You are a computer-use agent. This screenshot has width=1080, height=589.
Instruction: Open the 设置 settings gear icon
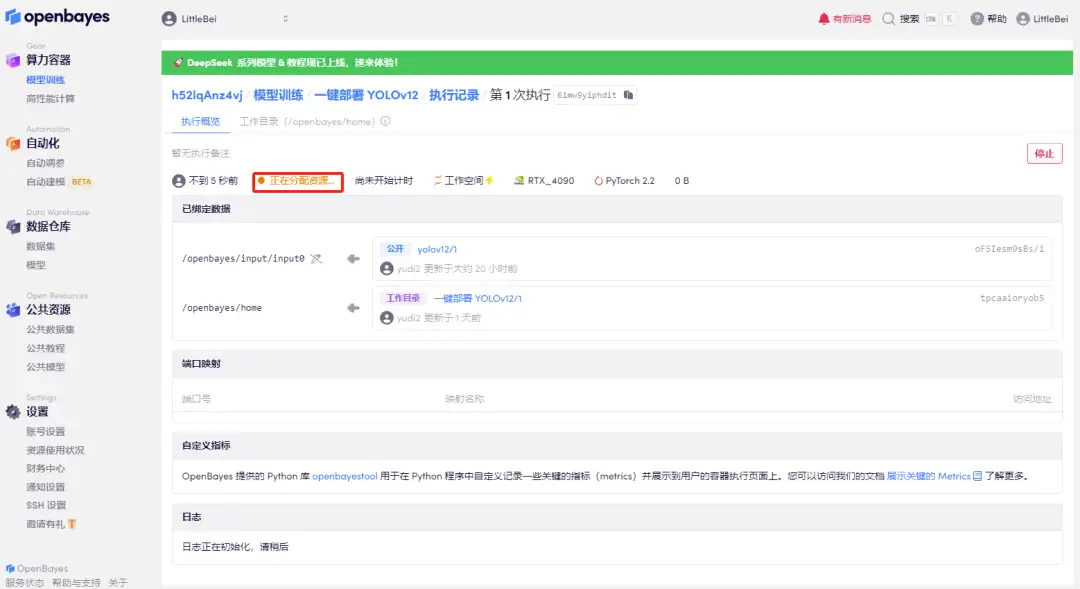click(12, 411)
